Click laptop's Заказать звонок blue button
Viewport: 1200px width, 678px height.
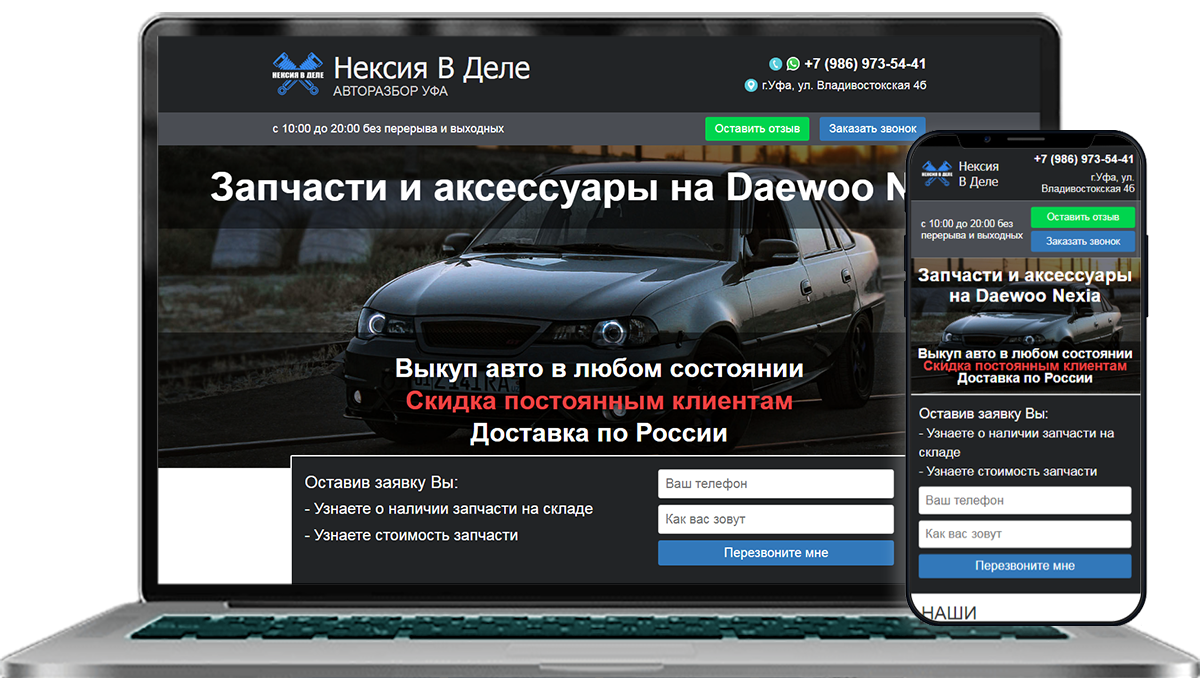(872, 129)
